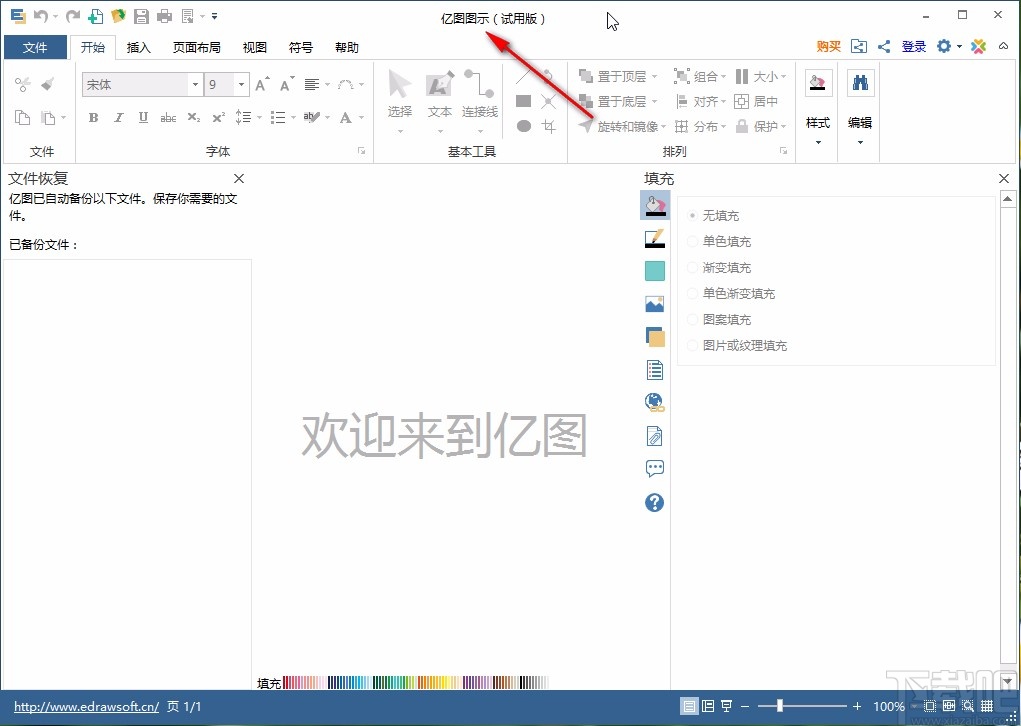Viewport: 1021px width, 726px height.
Task: Expand the 旋转和镜像 dropdown
Action: tap(663, 126)
